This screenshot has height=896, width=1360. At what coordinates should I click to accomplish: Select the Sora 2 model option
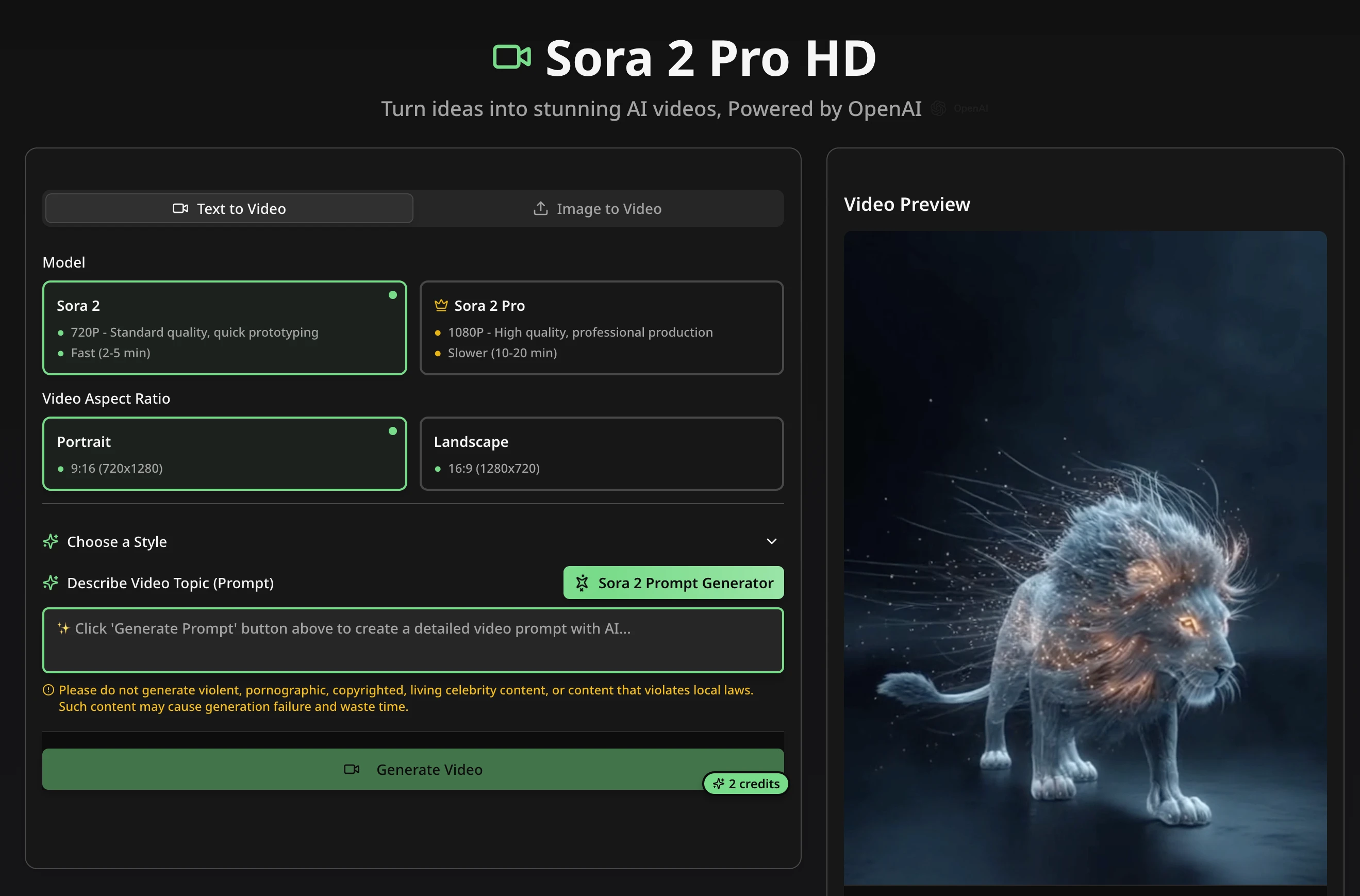[x=225, y=328]
